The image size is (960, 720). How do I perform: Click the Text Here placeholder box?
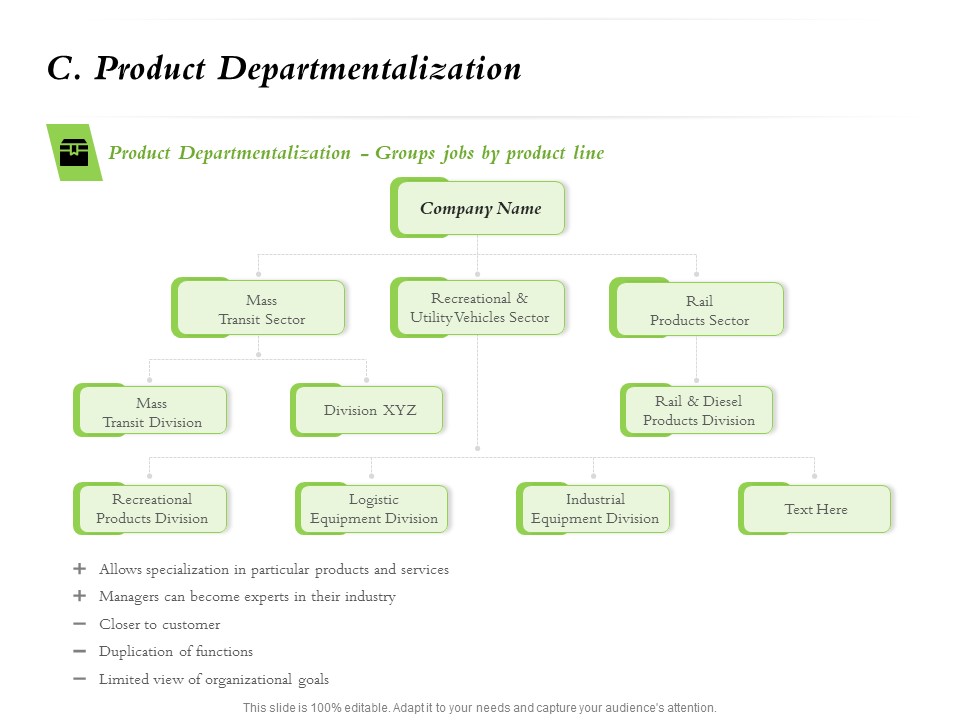pyautogui.click(x=815, y=509)
